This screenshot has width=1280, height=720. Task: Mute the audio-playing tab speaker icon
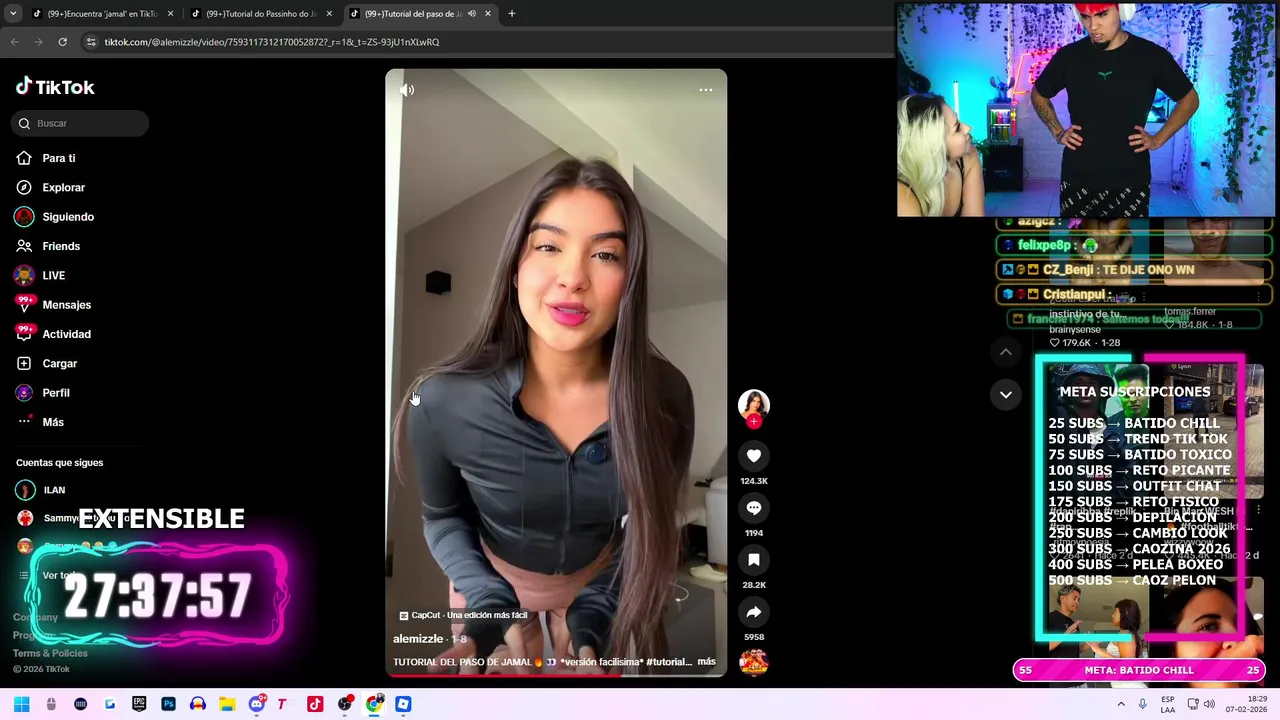pyautogui.click(x=472, y=14)
